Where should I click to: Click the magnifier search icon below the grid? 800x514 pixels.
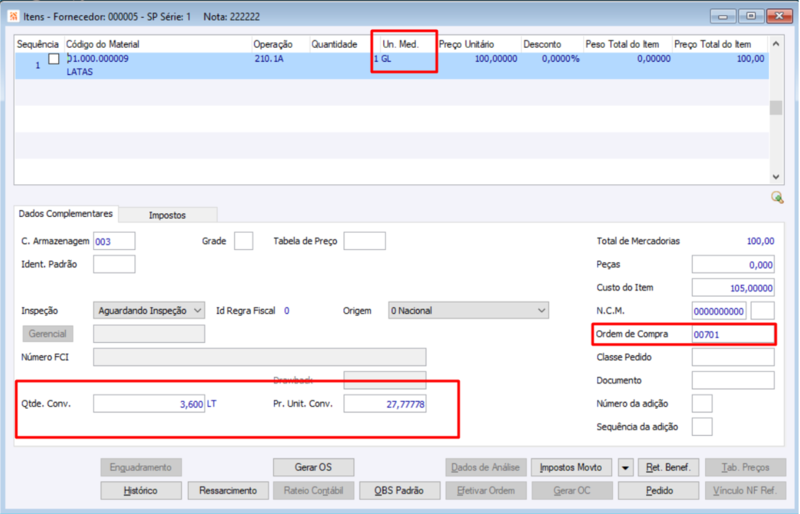point(777,198)
